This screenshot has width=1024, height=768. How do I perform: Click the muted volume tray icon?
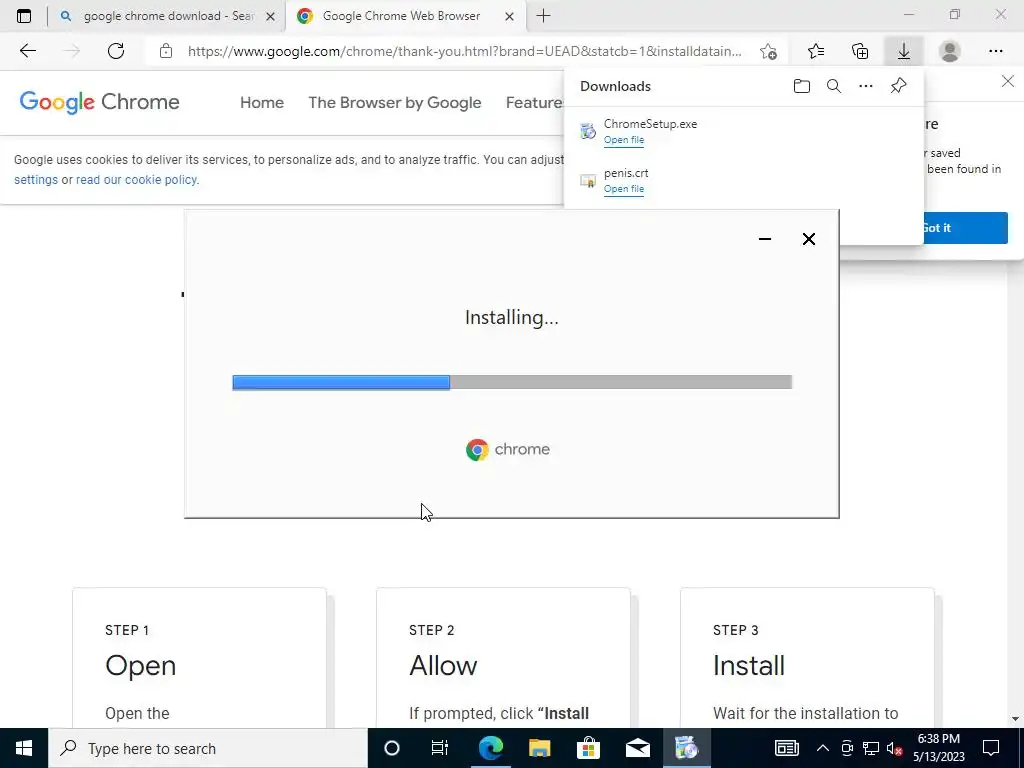click(x=895, y=748)
